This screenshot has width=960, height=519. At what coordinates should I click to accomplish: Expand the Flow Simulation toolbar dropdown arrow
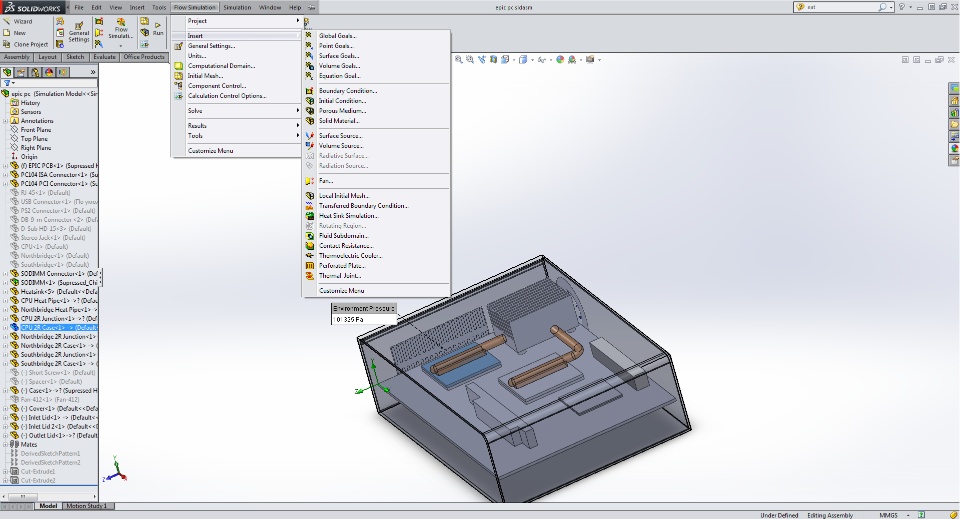[121, 46]
